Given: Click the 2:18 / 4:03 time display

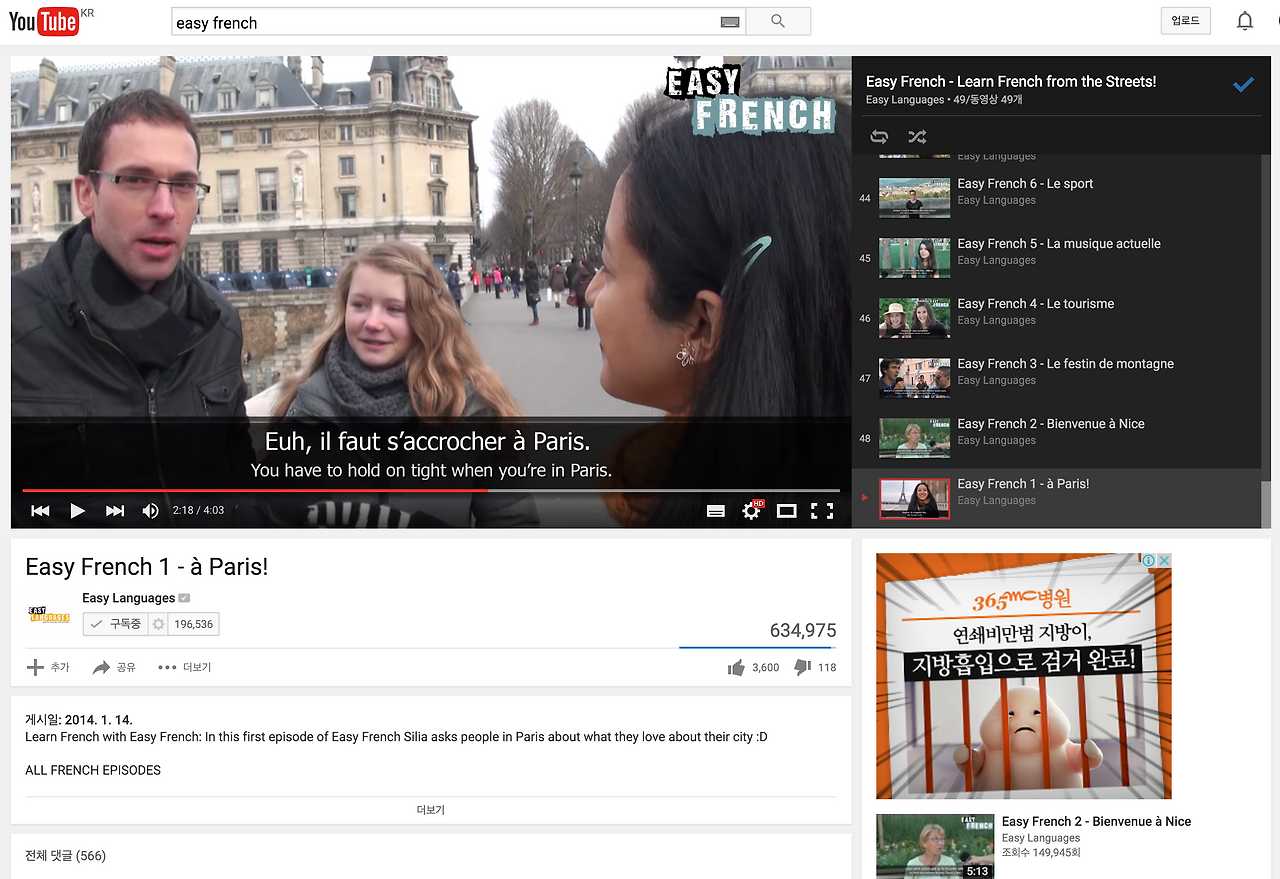Looking at the screenshot, I should (198, 511).
